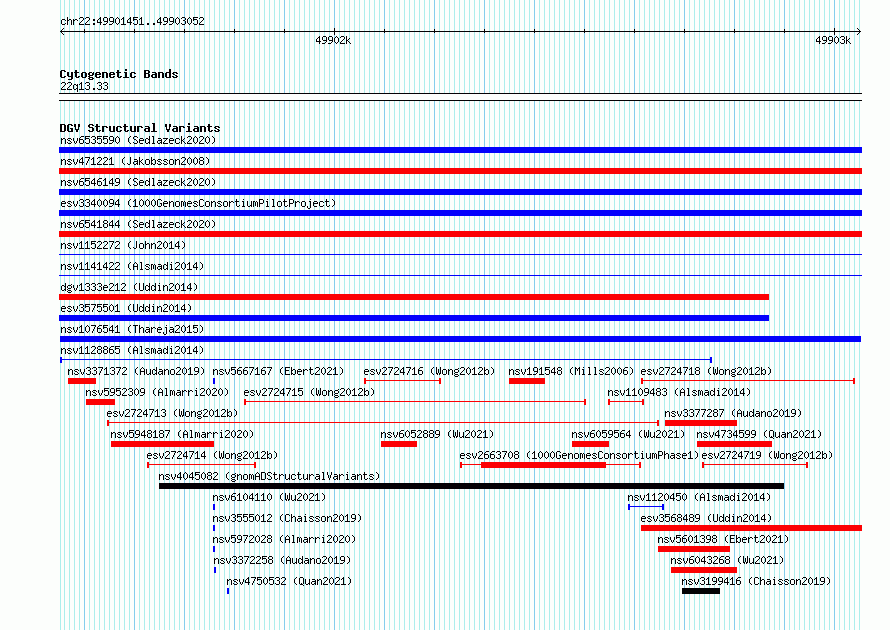Image resolution: width=890 pixels, height=630 pixels.
Task: Click nsv3555012 (Chaisson2019) label
Action: tap(287, 518)
